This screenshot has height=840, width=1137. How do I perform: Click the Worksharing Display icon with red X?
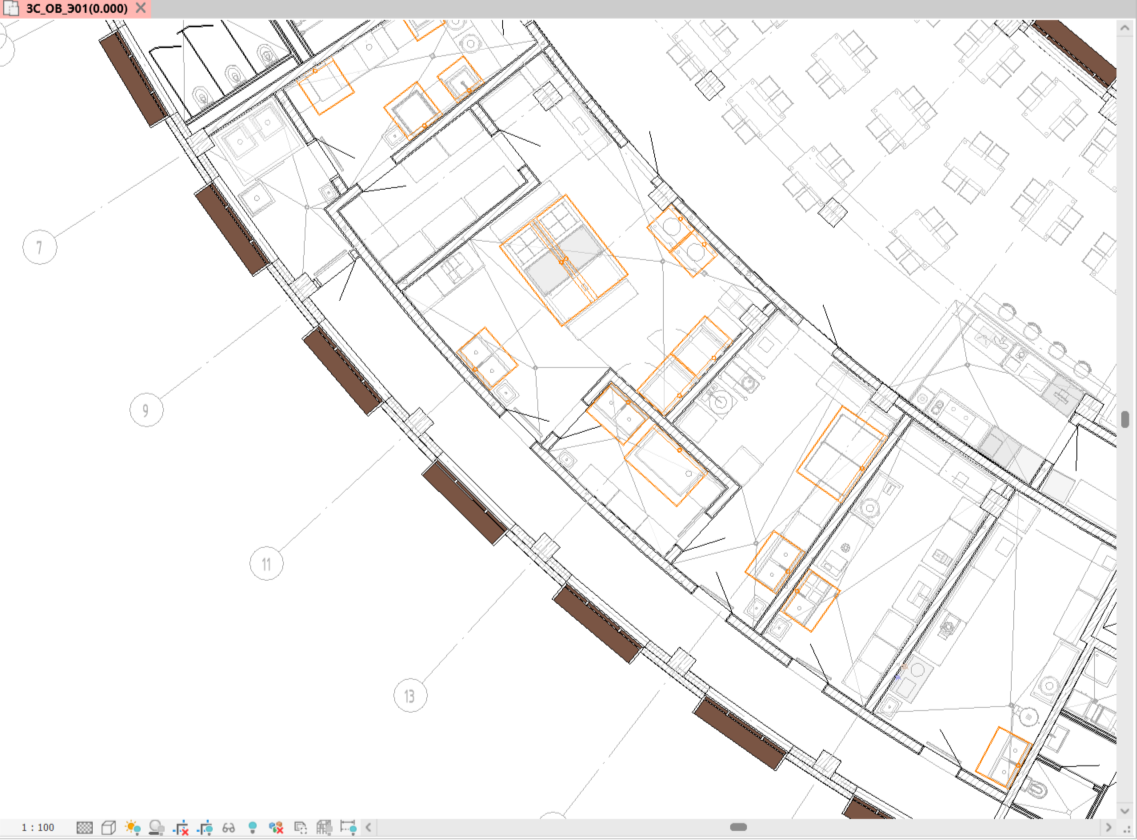tap(277, 828)
